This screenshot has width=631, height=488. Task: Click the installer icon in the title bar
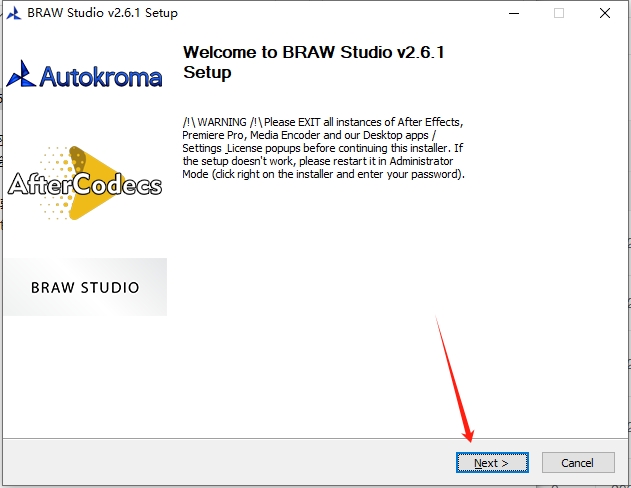(14, 13)
